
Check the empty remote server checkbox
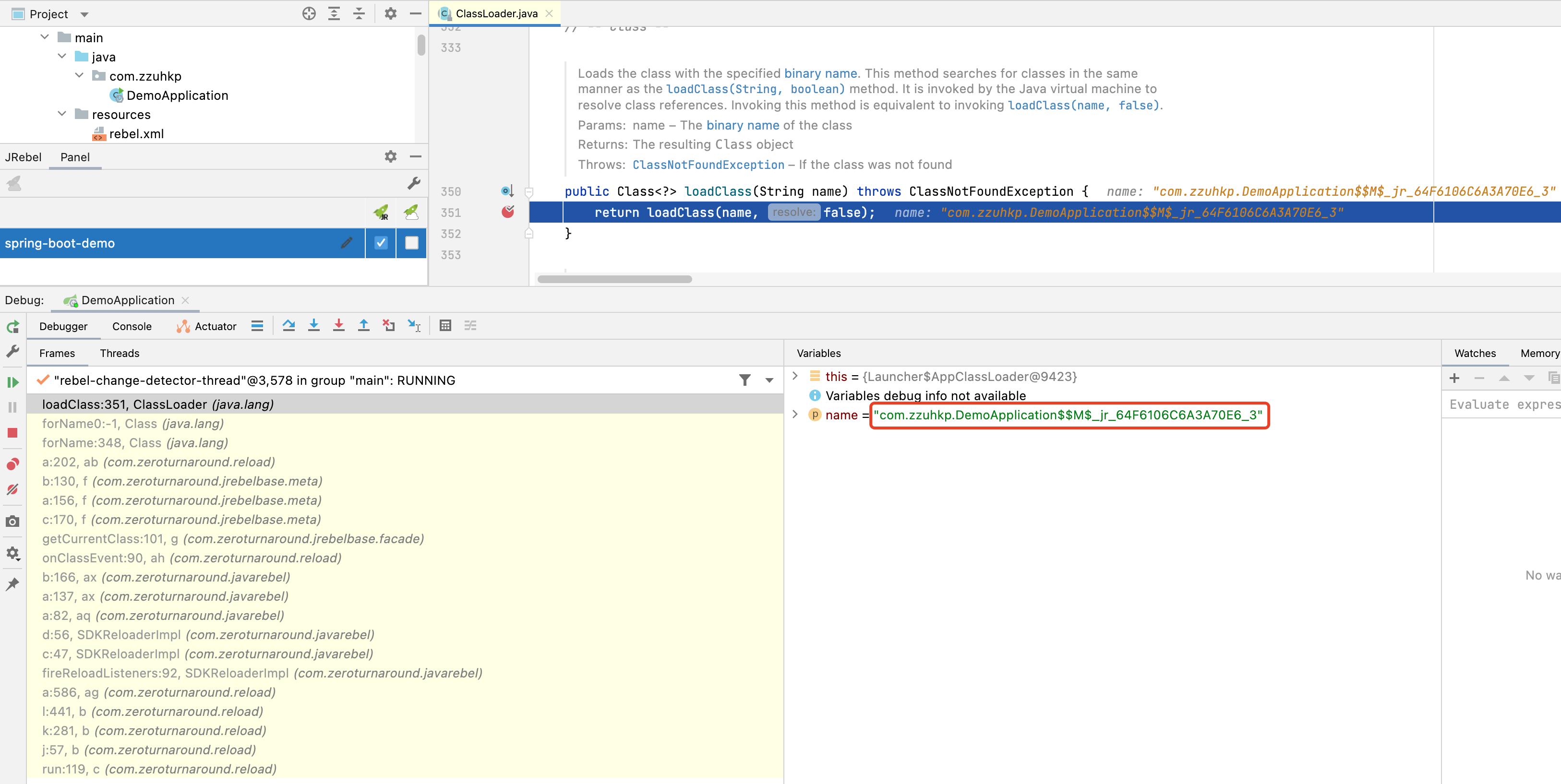coord(411,243)
